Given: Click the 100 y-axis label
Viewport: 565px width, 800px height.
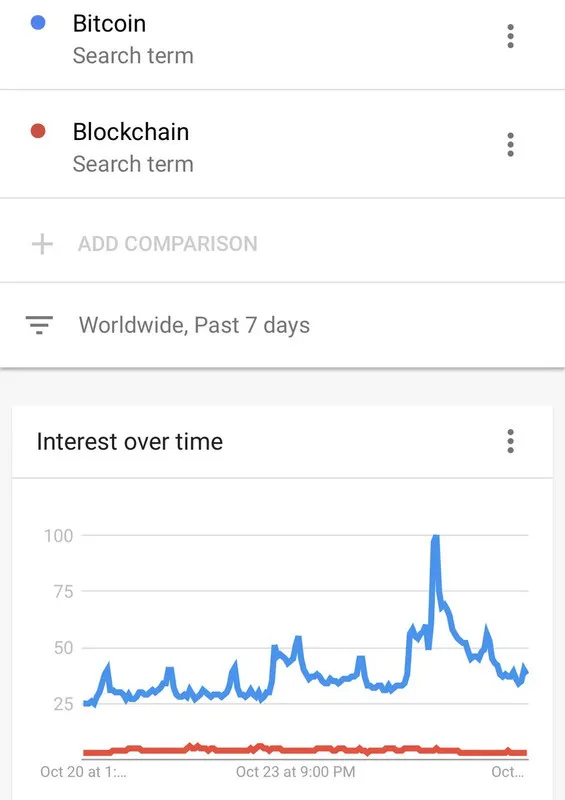Looking at the screenshot, I should tap(58, 536).
